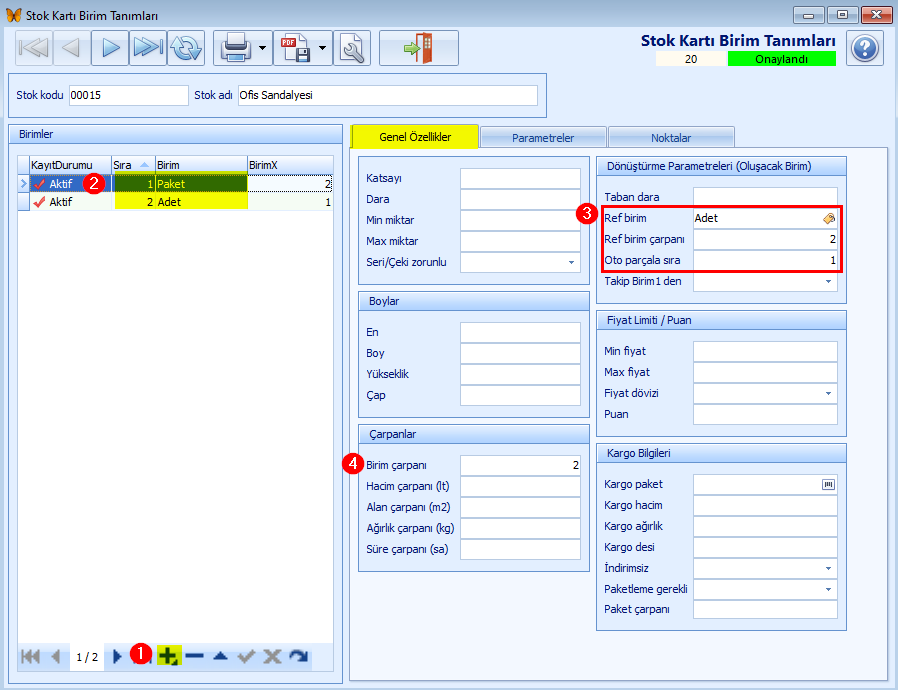
Task: Open the Noktalar tab
Action: 671,138
